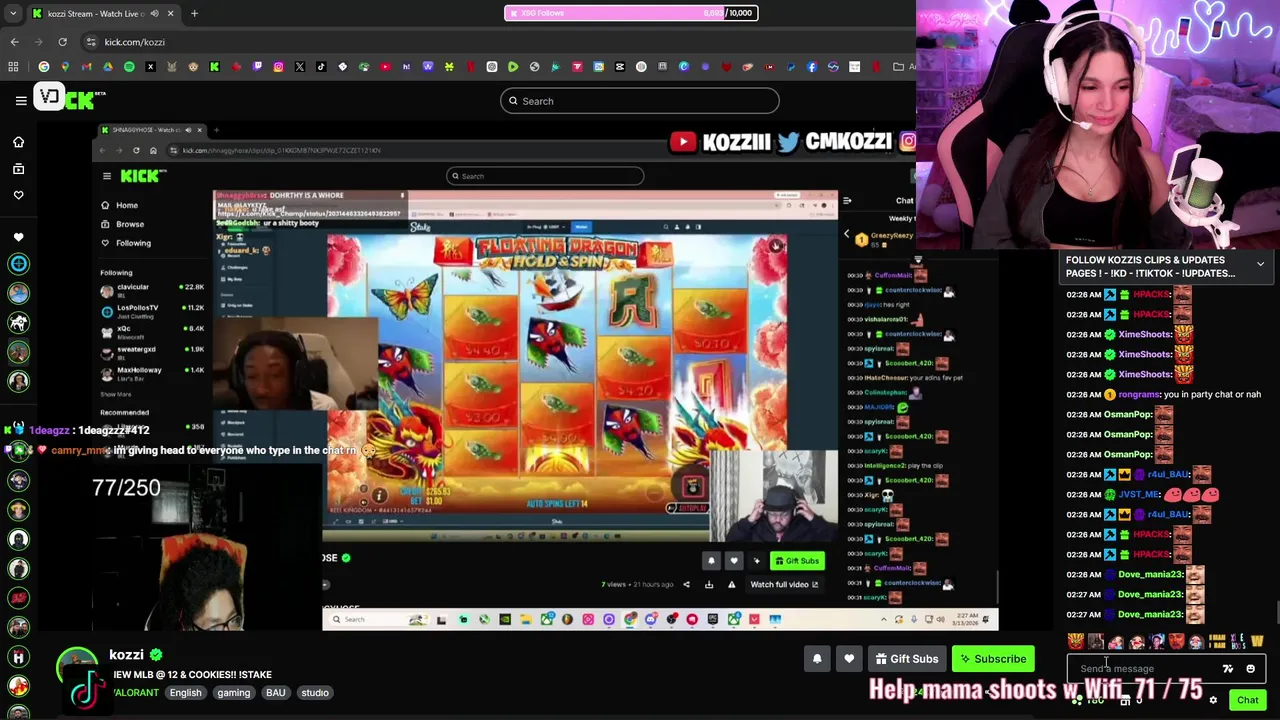Open the Twitch bookmark icon
The width and height of the screenshot is (1280, 720).
tap(257, 67)
